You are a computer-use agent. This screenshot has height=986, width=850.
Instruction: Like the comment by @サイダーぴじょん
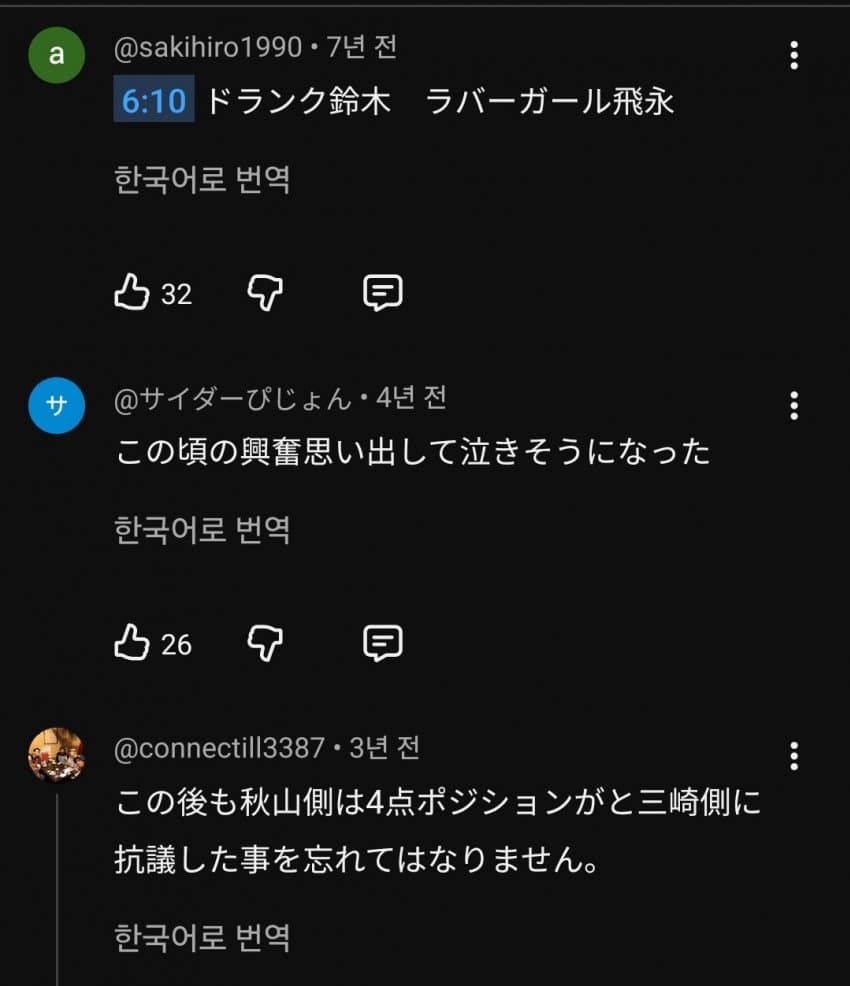[x=132, y=642]
